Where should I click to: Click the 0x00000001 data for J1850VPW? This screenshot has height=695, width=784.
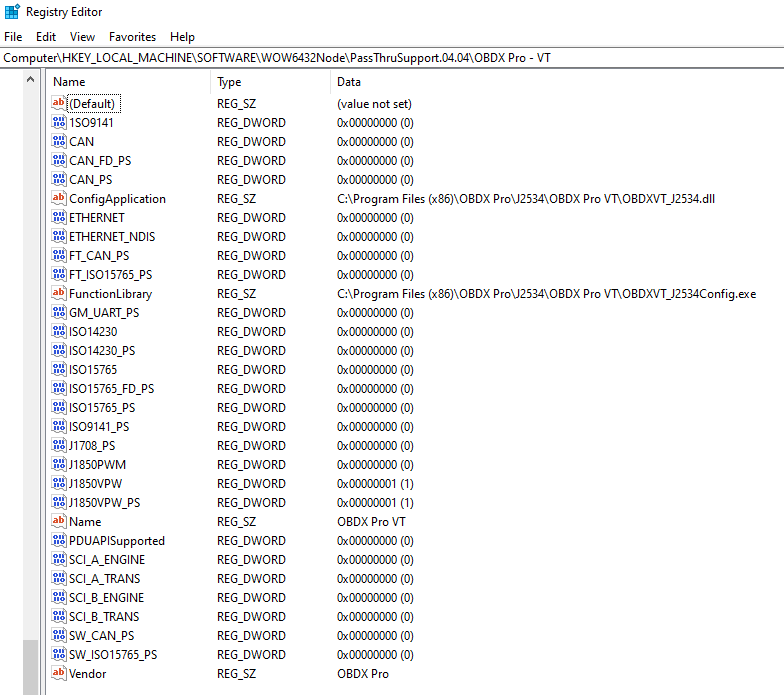coord(375,484)
